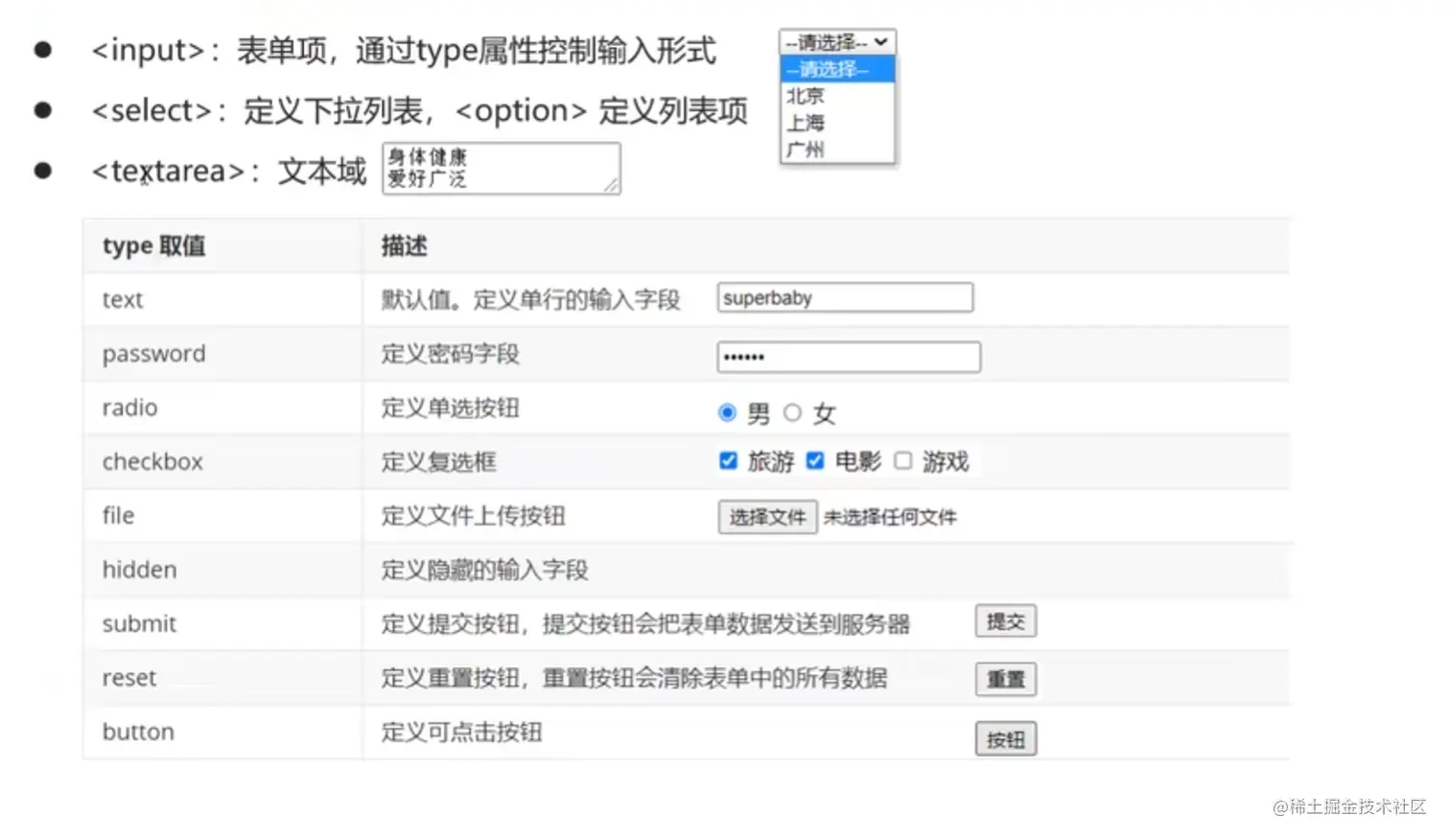Screen dimensions: 1450x840
Task: Click the <select> bullet heading text
Action: (419, 111)
